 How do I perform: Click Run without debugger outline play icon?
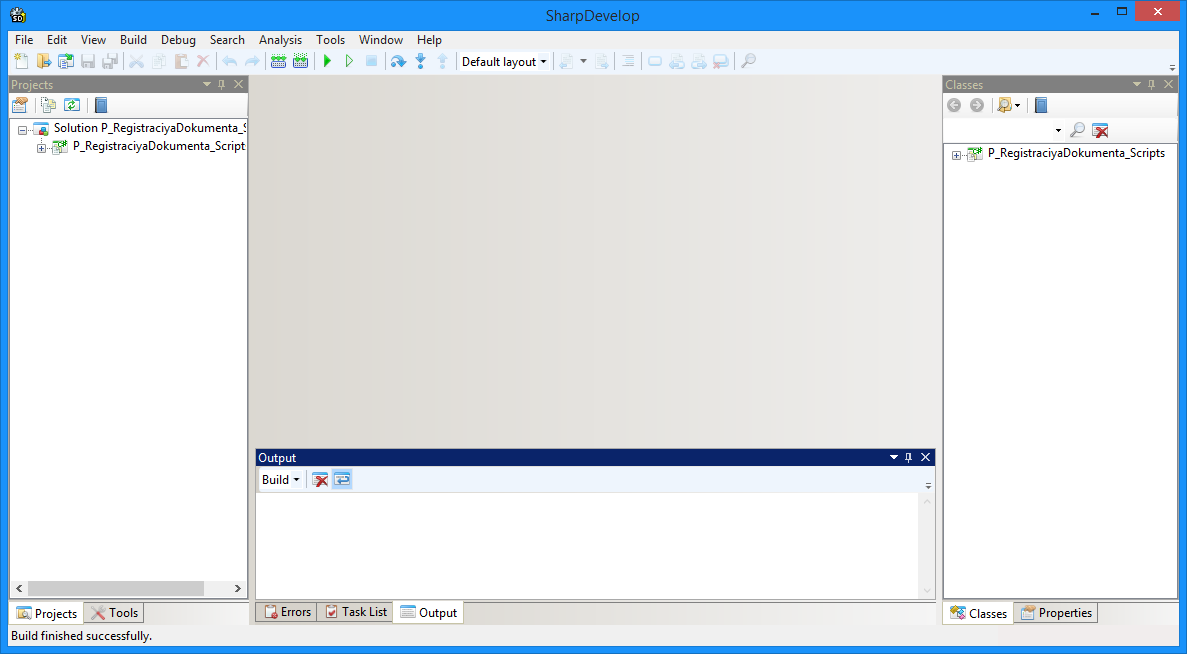(349, 62)
